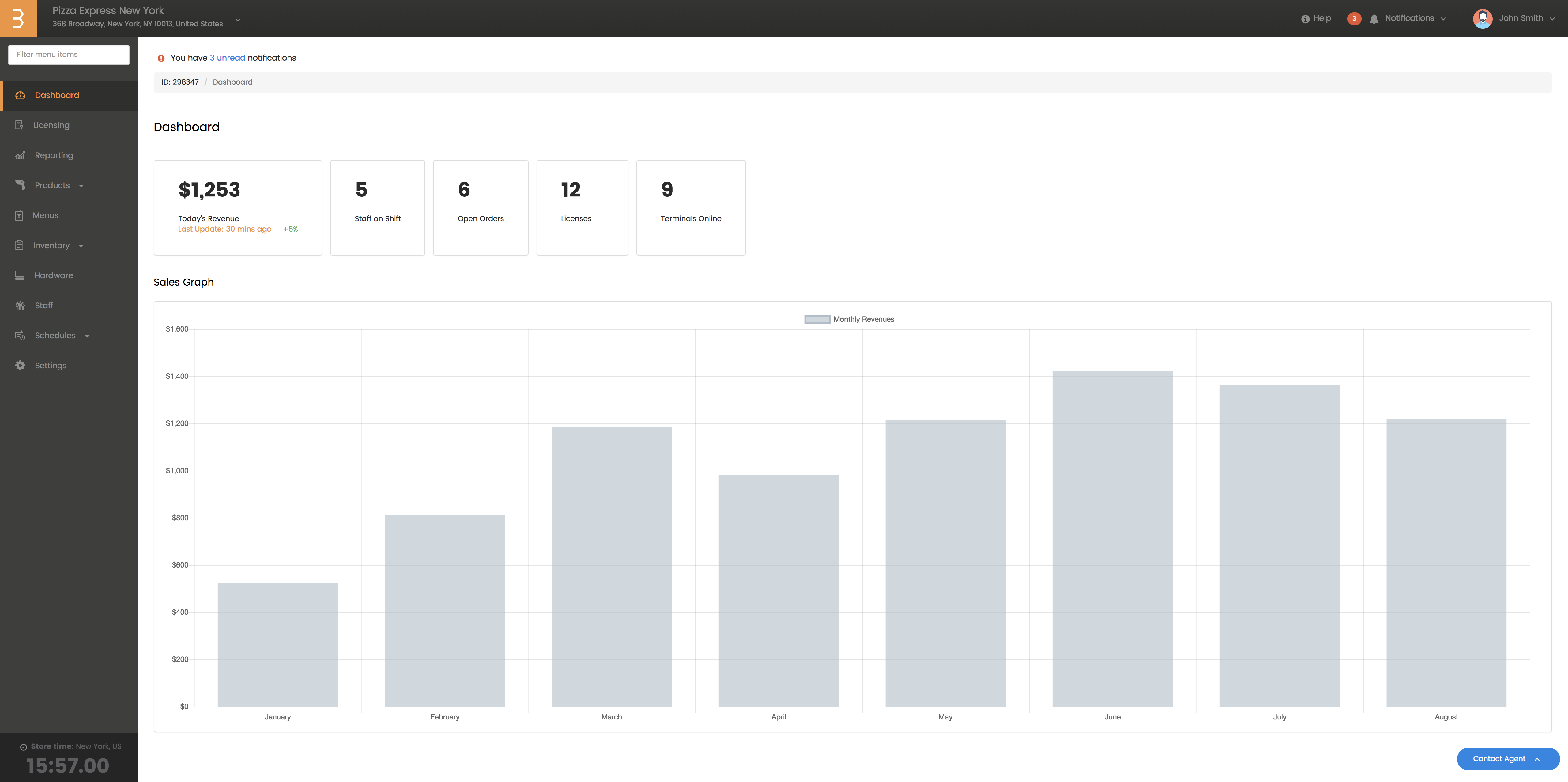Click the August revenue bar
This screenshot has width=1568, height=782.
(1446, 562)
